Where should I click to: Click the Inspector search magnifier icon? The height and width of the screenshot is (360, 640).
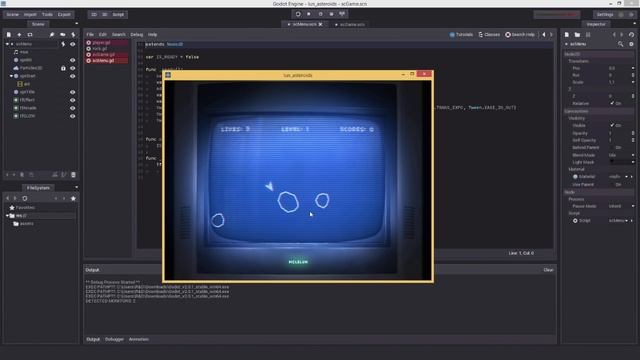[620, 44]
